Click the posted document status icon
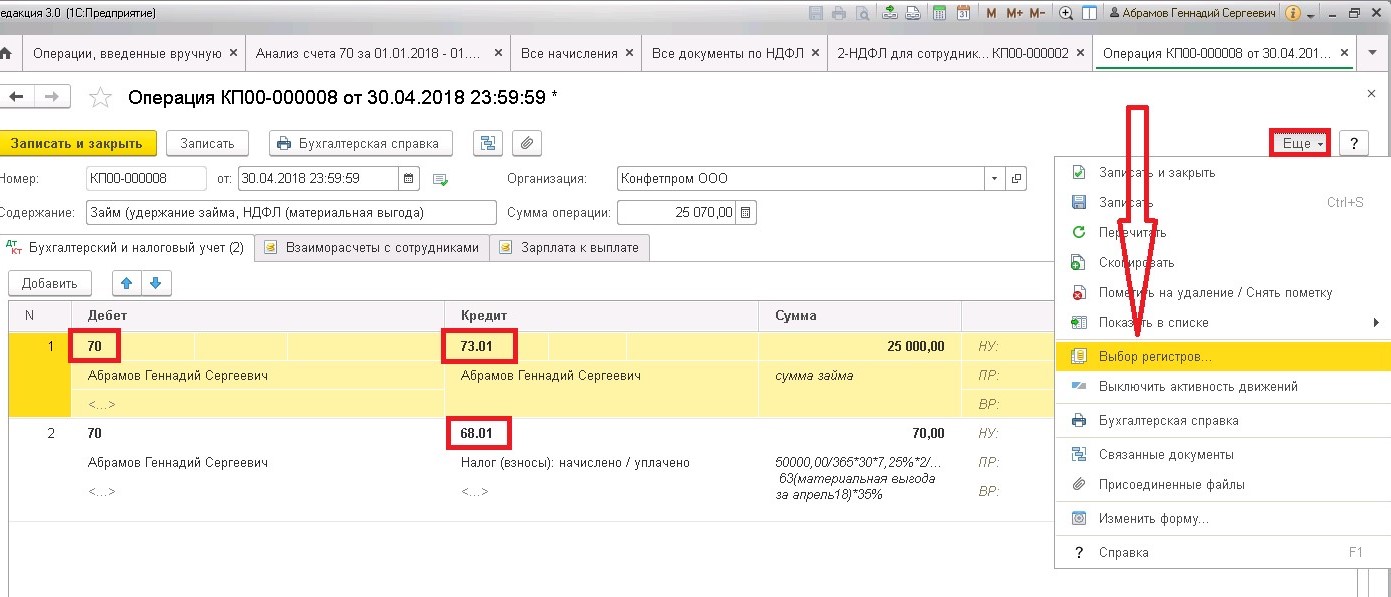This screenshot has width=1391, height=597. point(439,179)
